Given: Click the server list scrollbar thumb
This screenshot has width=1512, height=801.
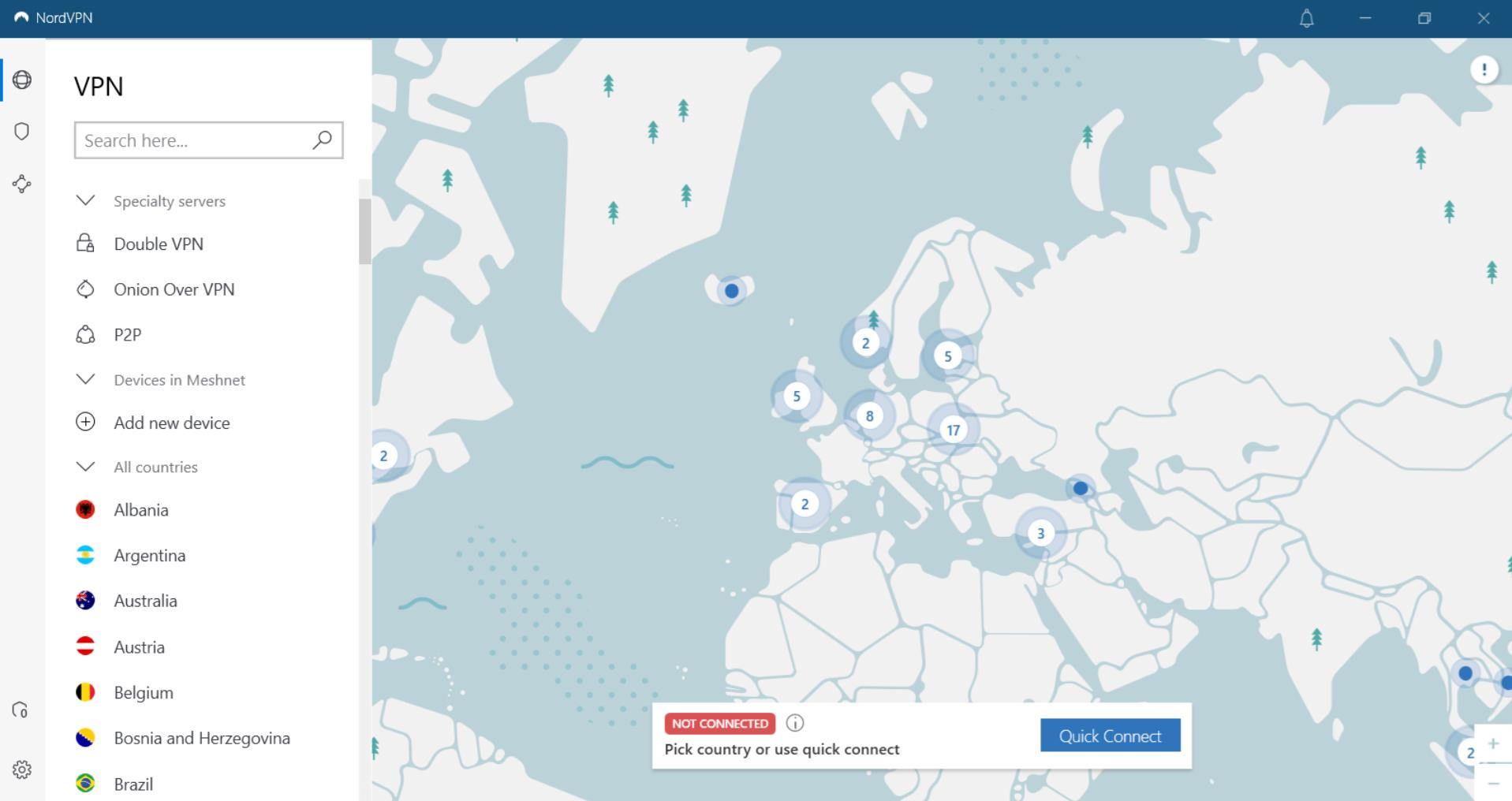Looking at the screenshot, I should pos(364,231).
